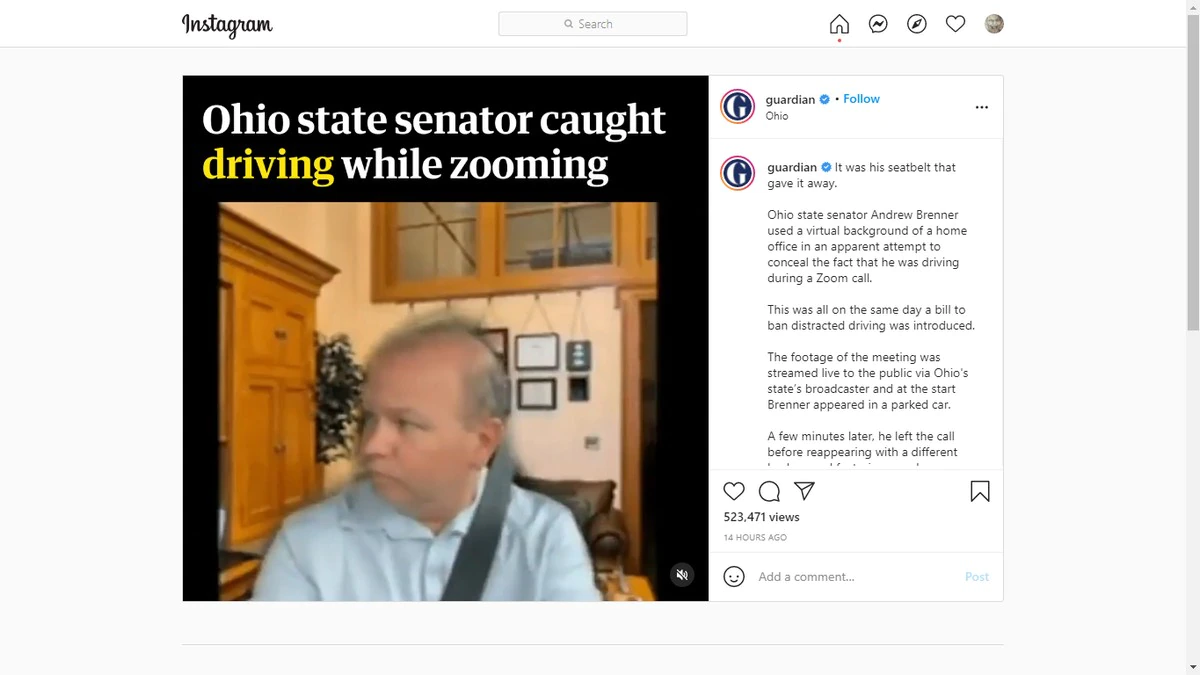
Task: Go to the Home feed icon
Action: pyautogui.click(x=839, y=24)
